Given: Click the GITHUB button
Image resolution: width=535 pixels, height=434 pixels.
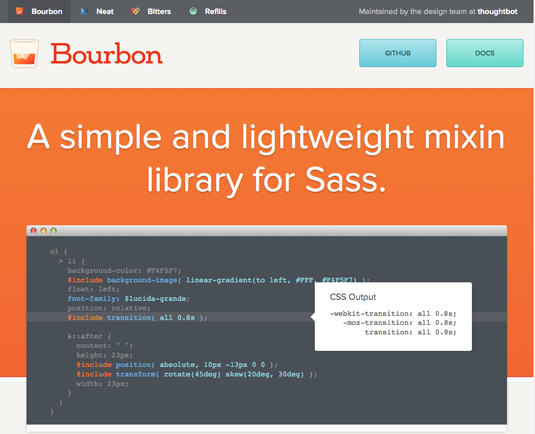Looking at the screenshot, I should pyautogui.click(x=397, y=53).
